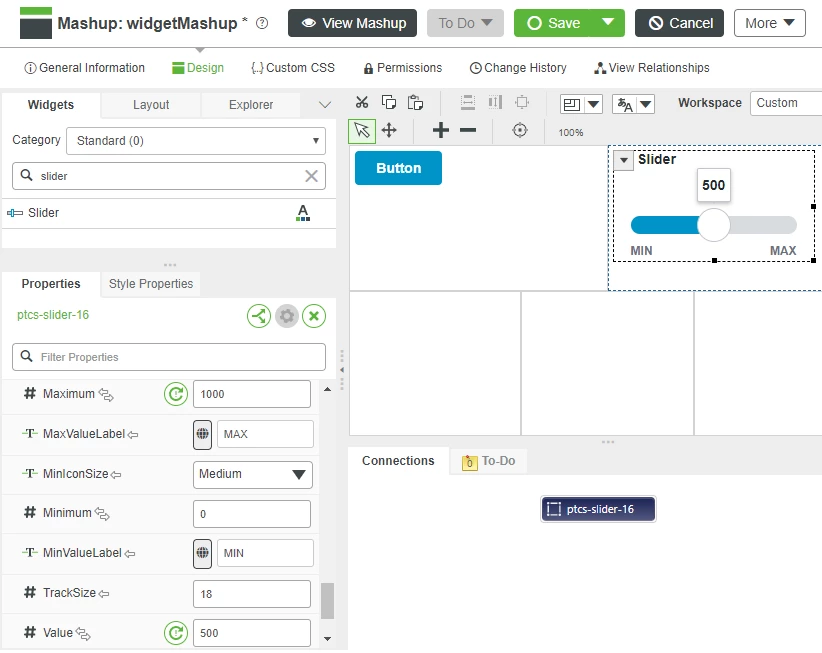Image resolution: width=822 pixels, height=653 pixels.
Task: Click the TrackSize value field
Action: click(252, 594)
